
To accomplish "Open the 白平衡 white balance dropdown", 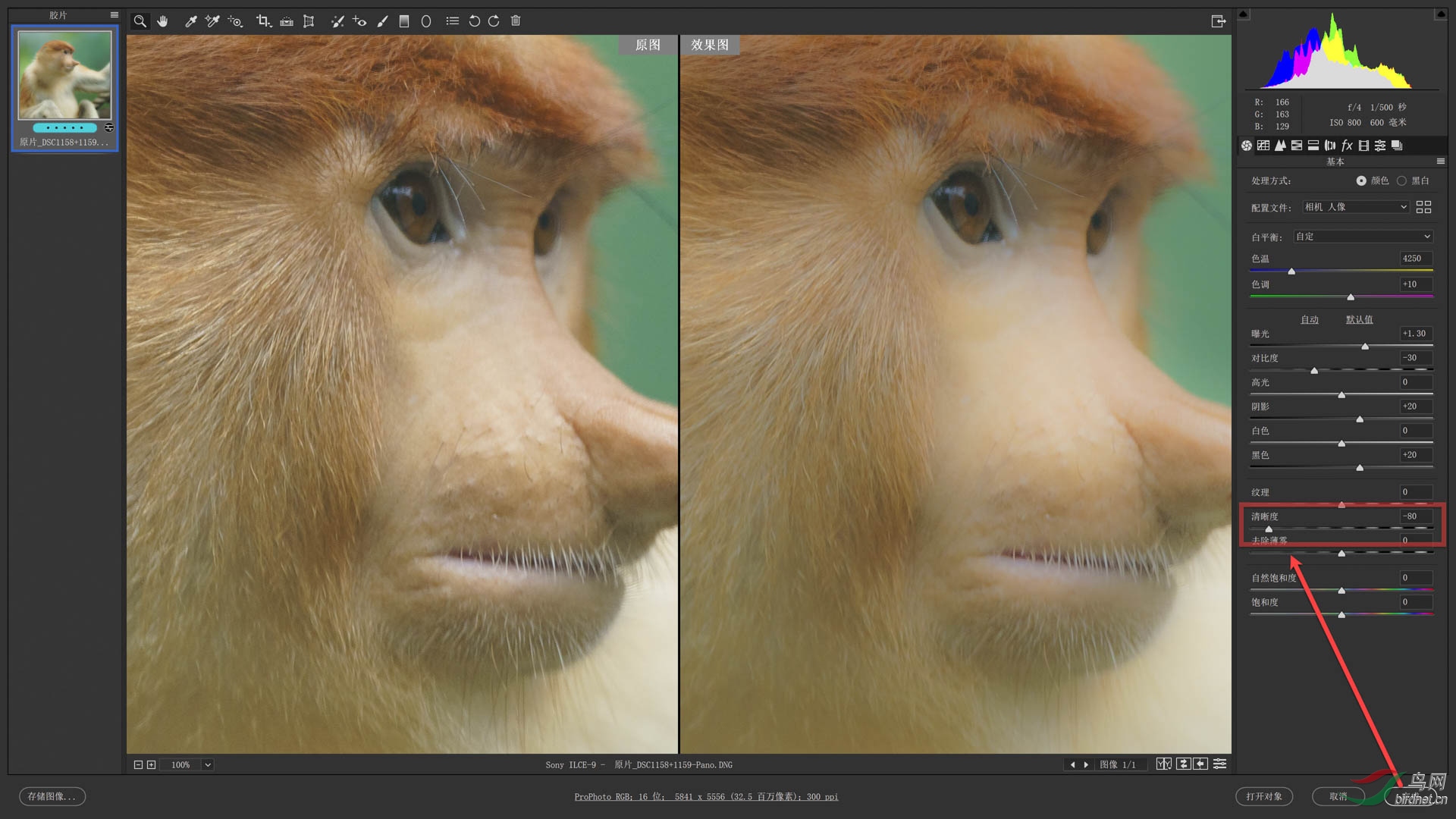I will coord(1363,237).
